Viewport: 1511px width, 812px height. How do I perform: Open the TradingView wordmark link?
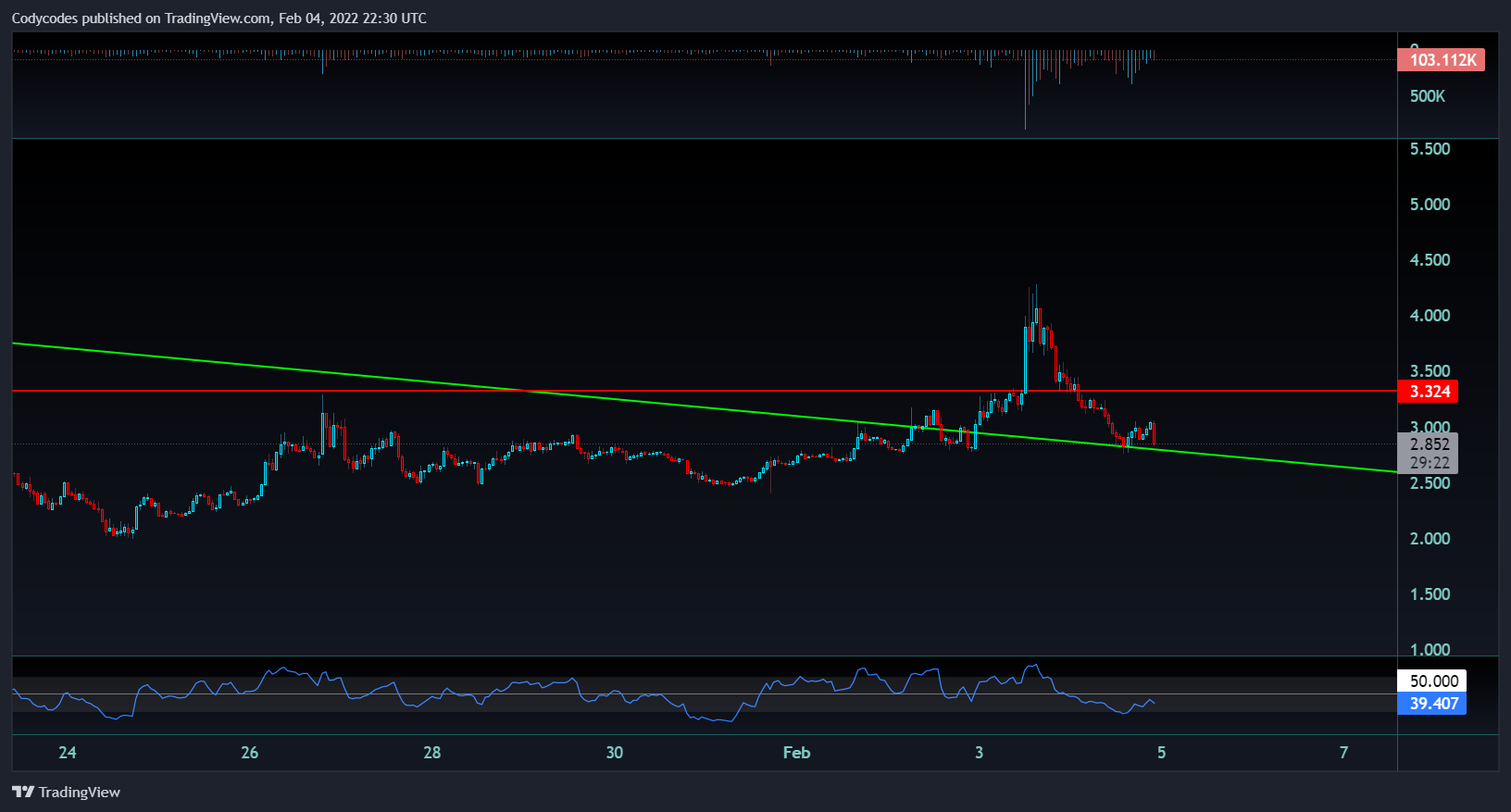point(80,792)
